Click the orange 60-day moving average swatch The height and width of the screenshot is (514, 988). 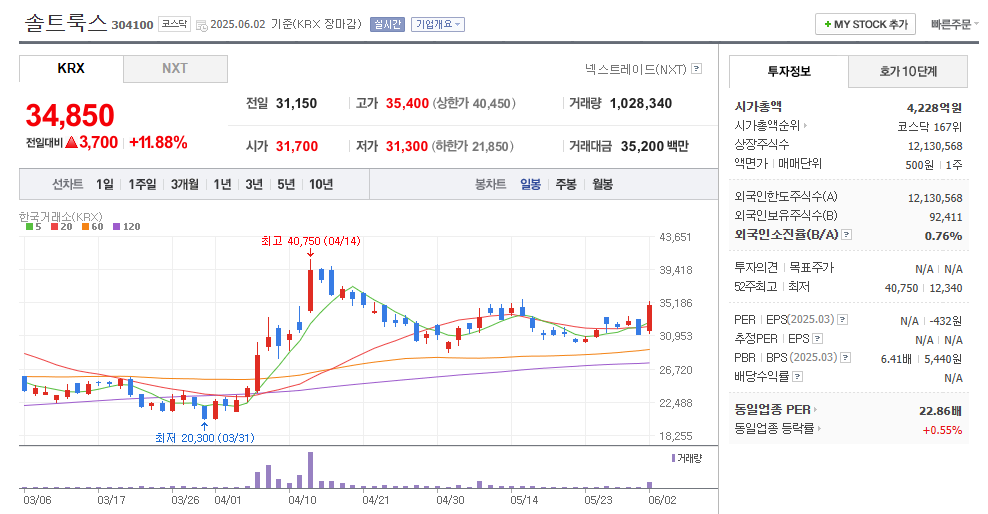point(85,227)
